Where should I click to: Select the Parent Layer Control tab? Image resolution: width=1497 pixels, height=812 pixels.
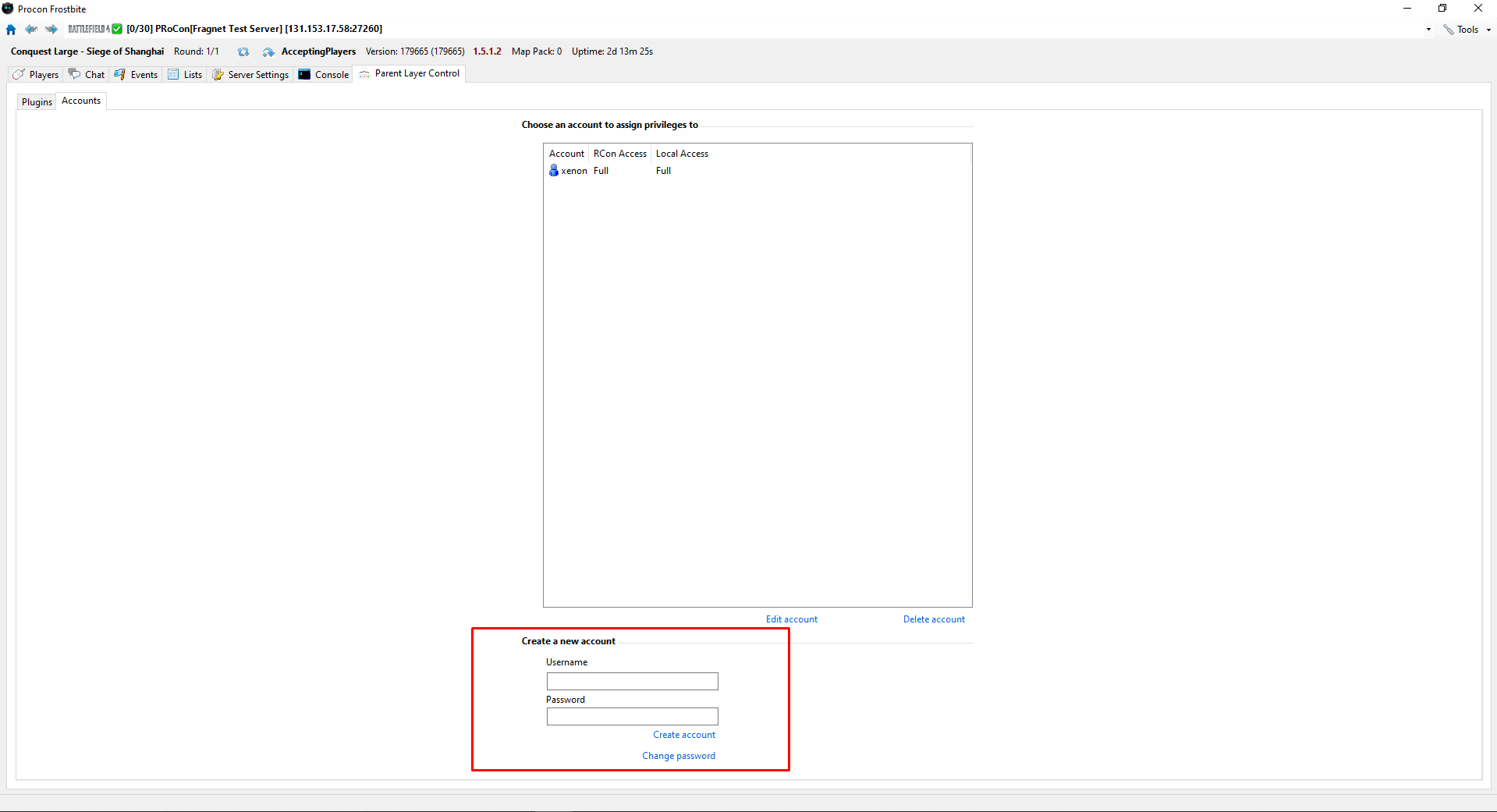(x=410, y=73)
